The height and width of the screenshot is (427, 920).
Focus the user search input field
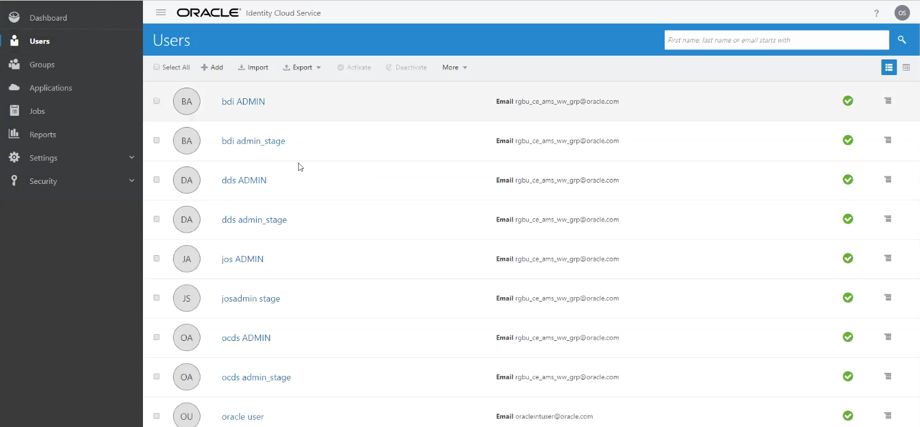776,40
